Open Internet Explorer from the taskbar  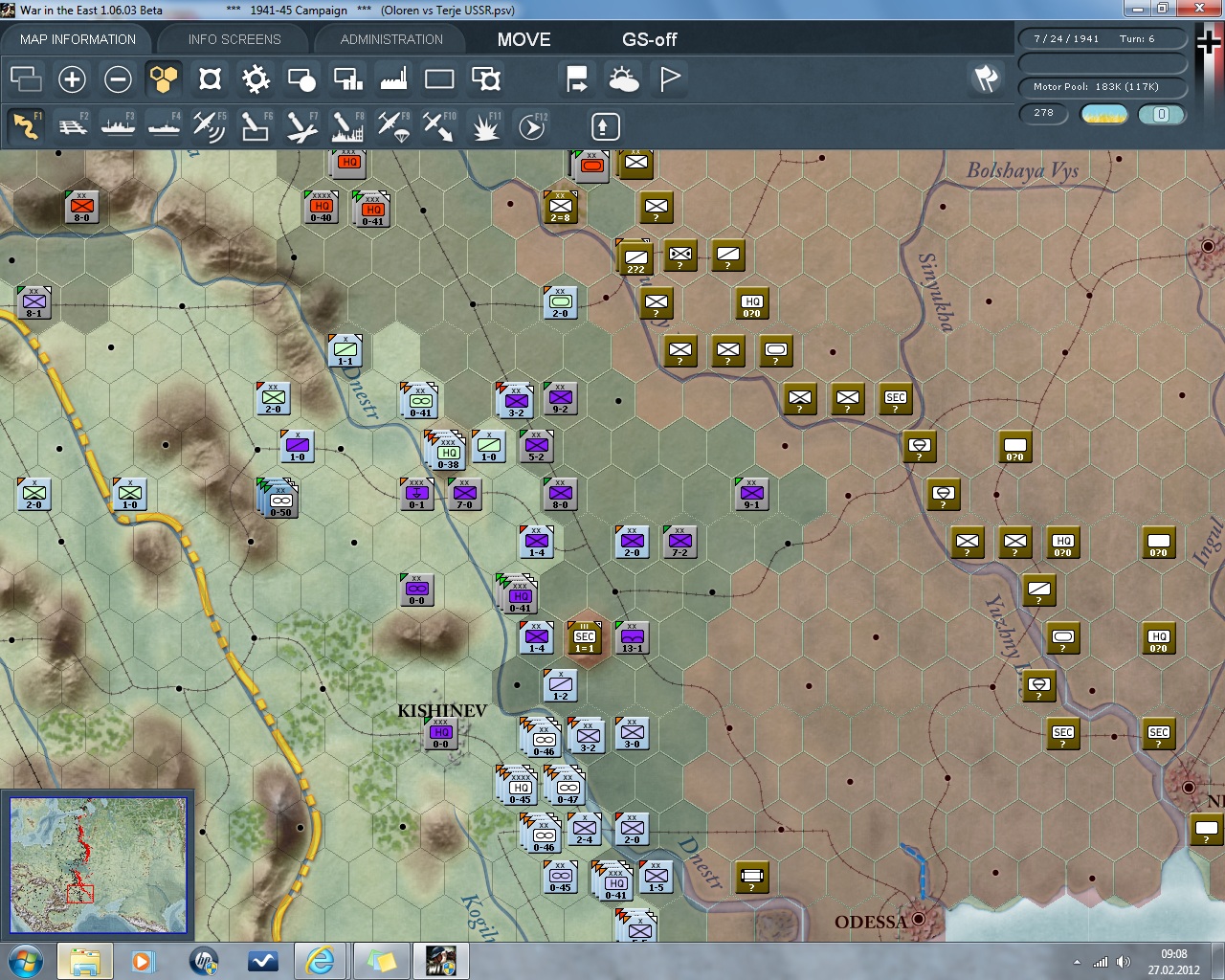(x=320, y=960)
